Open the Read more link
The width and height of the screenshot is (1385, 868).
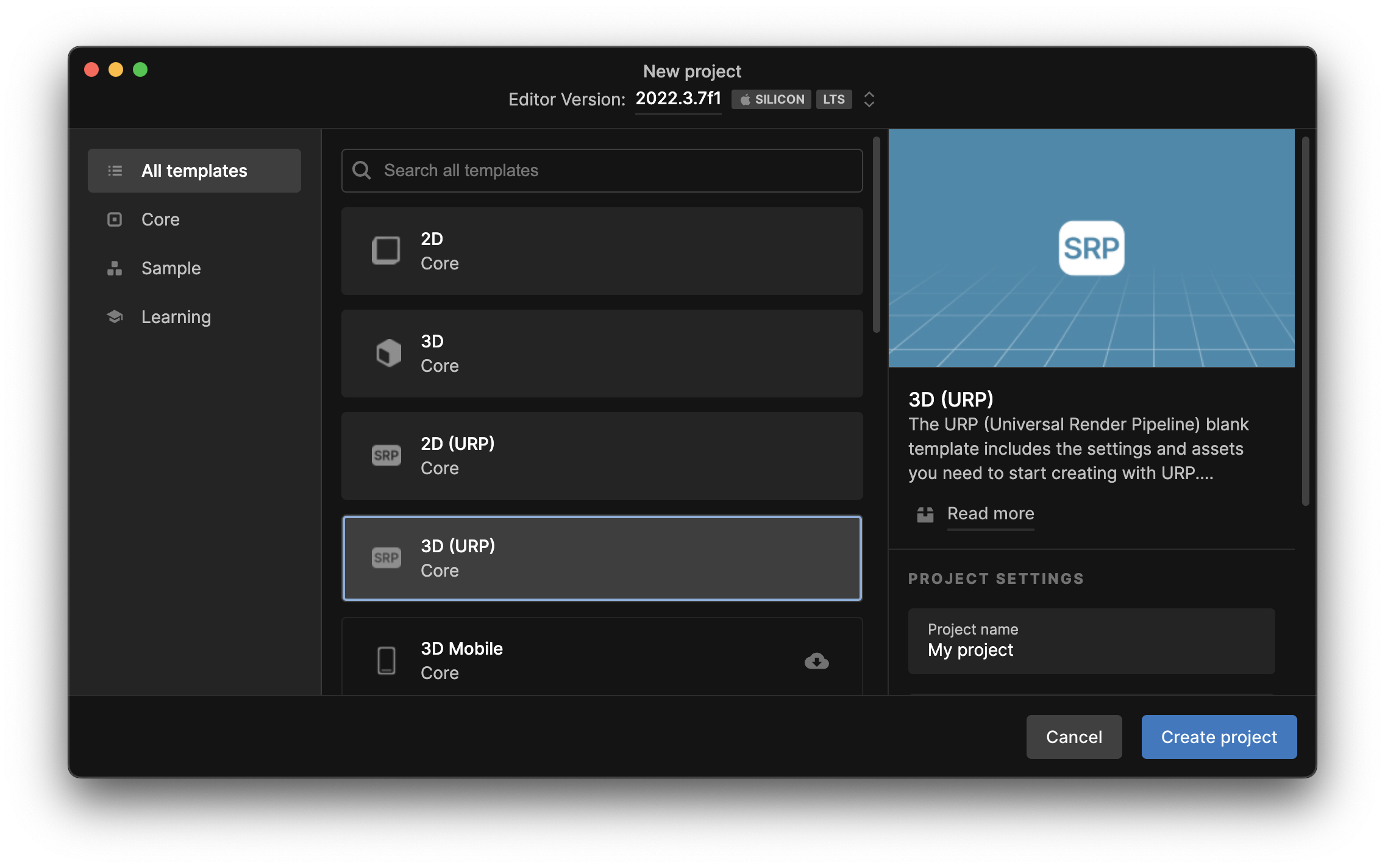[991, 514]
